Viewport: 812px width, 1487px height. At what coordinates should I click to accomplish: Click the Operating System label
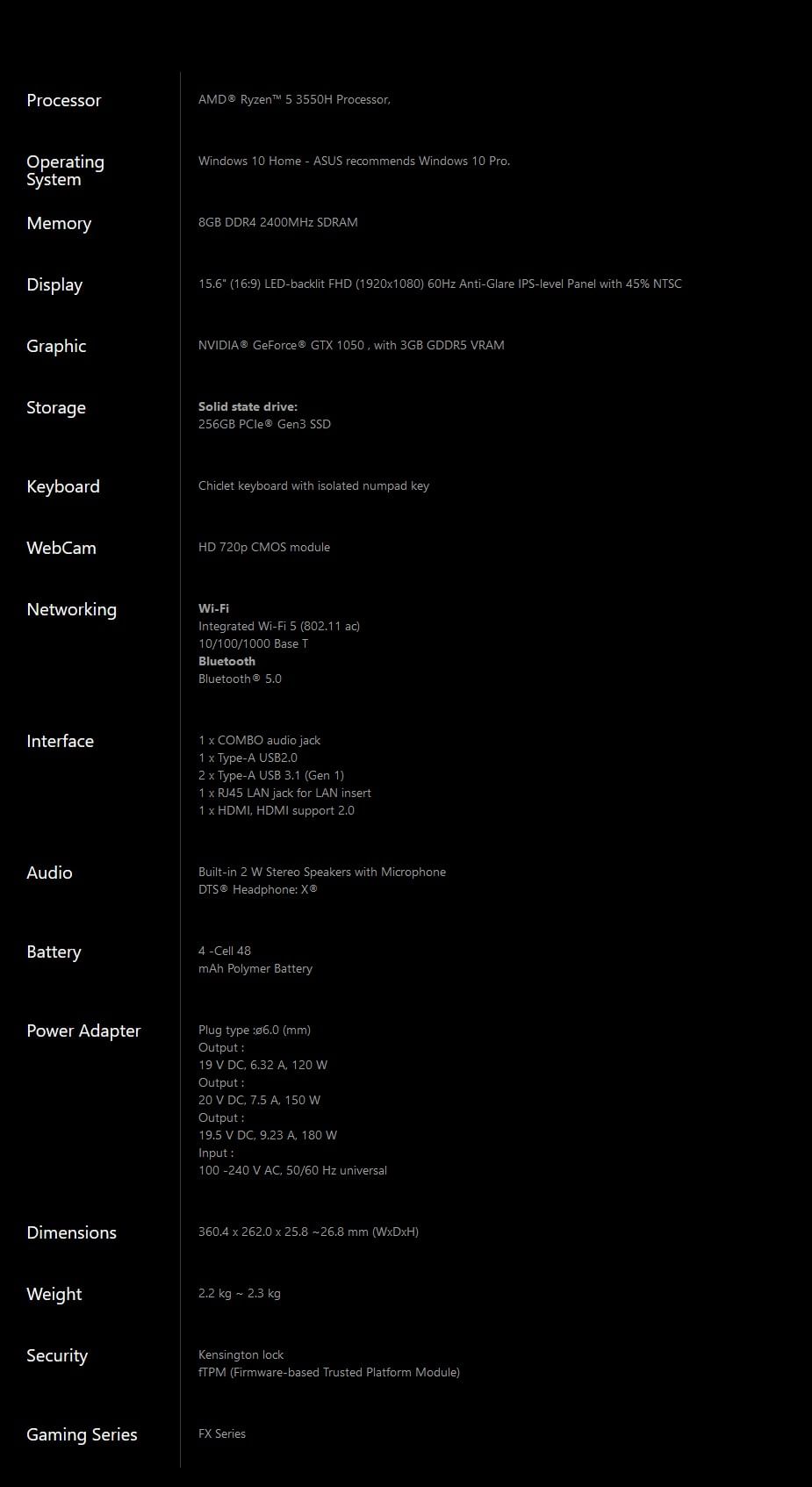65,170
